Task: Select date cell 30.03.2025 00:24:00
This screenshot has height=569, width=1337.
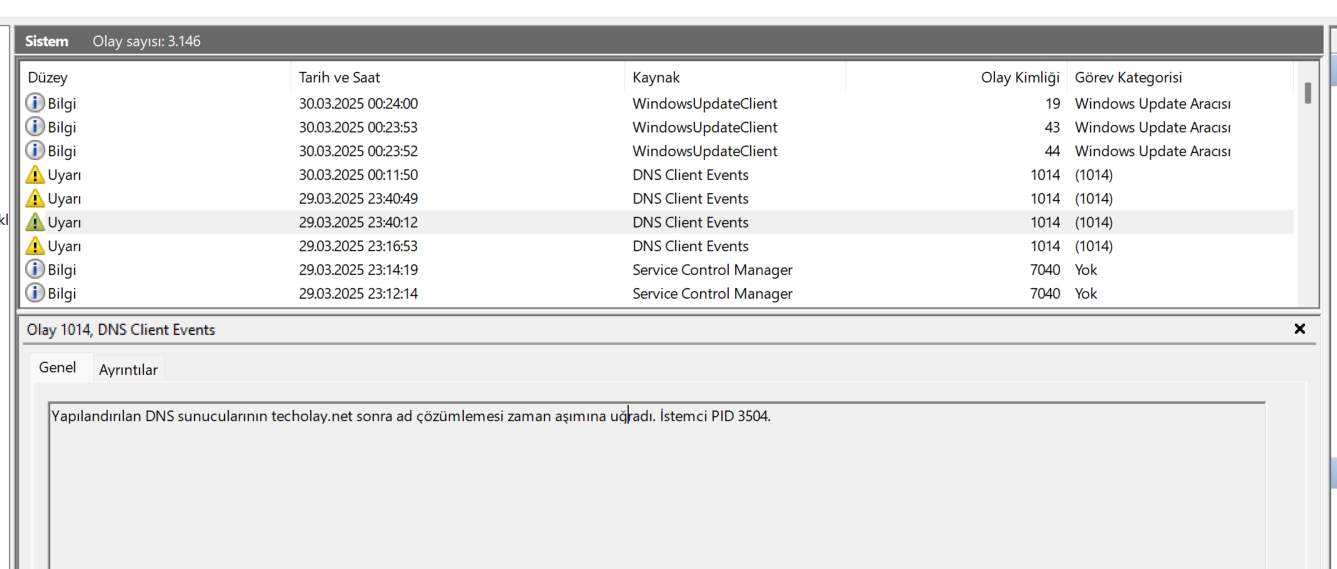Action: [358, 103]
